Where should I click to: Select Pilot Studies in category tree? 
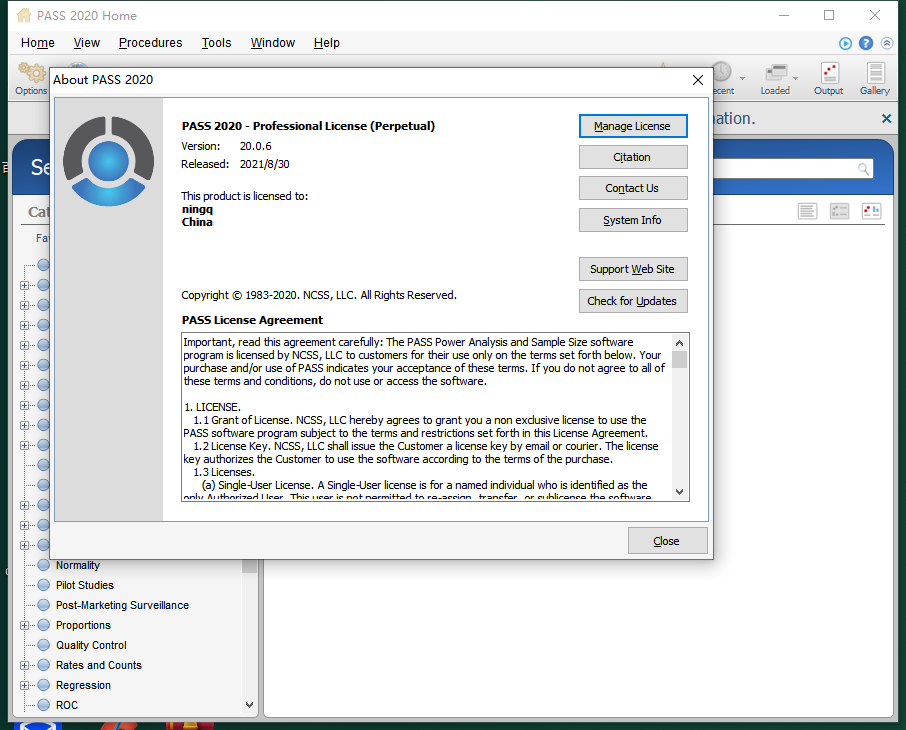pos(84,585)
